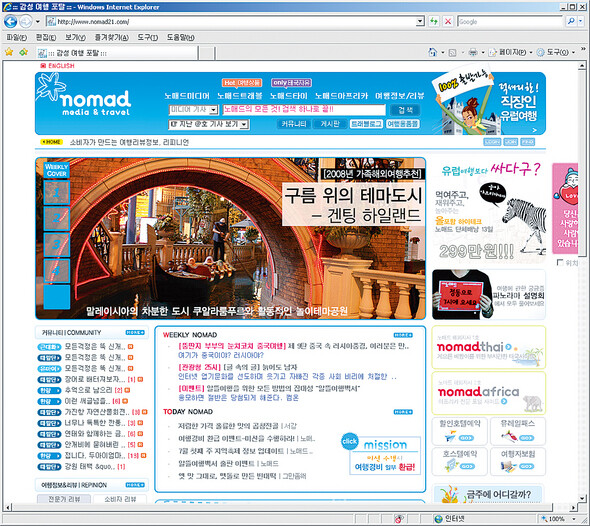Image resolution: width=590 pixels, height=526 pixels.
Task: Click the nomad site search input field
Action: 304,110
